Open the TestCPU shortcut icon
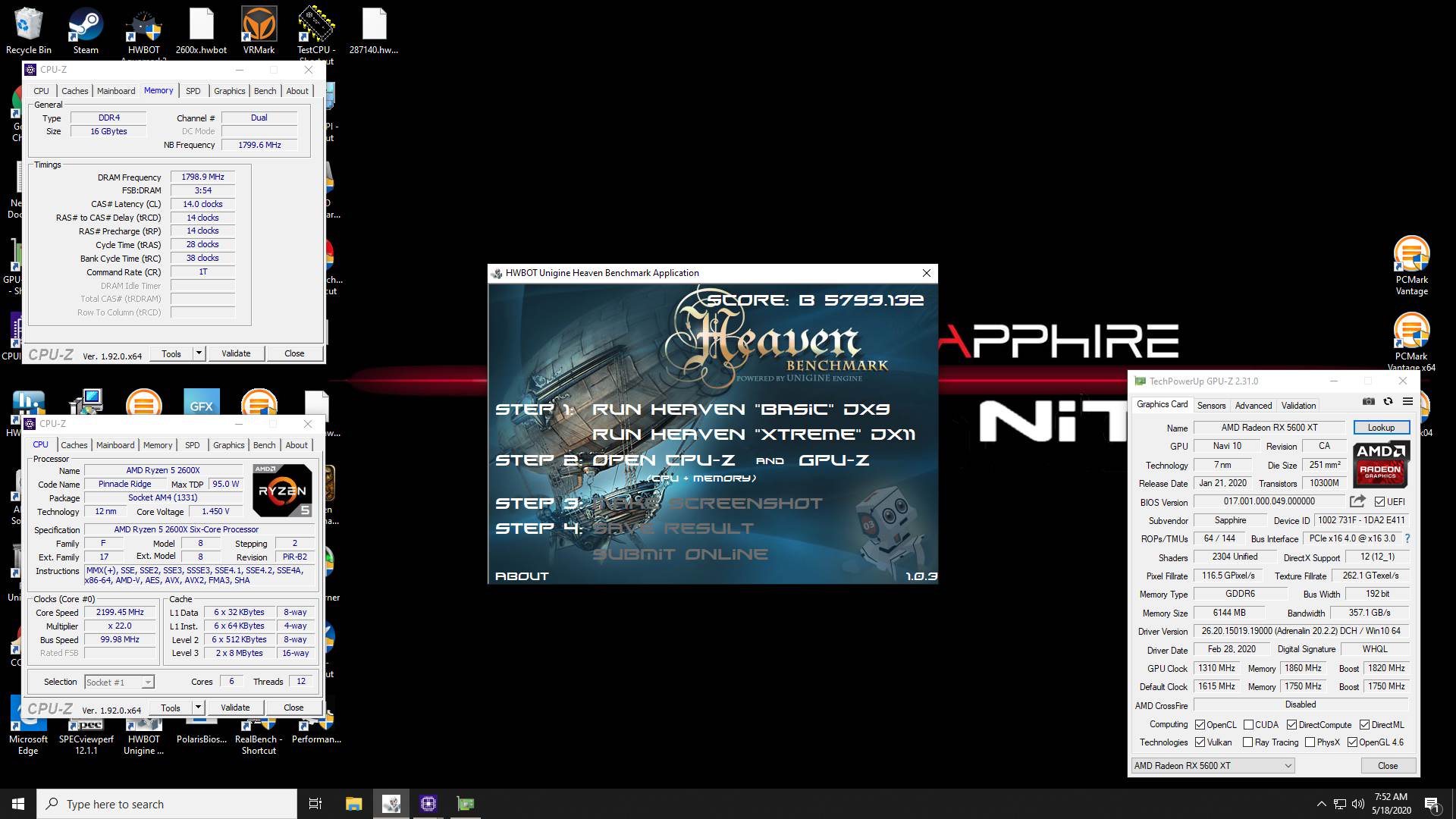The height and width of the screenshot is (819, 1456). [x=316, y=32]
